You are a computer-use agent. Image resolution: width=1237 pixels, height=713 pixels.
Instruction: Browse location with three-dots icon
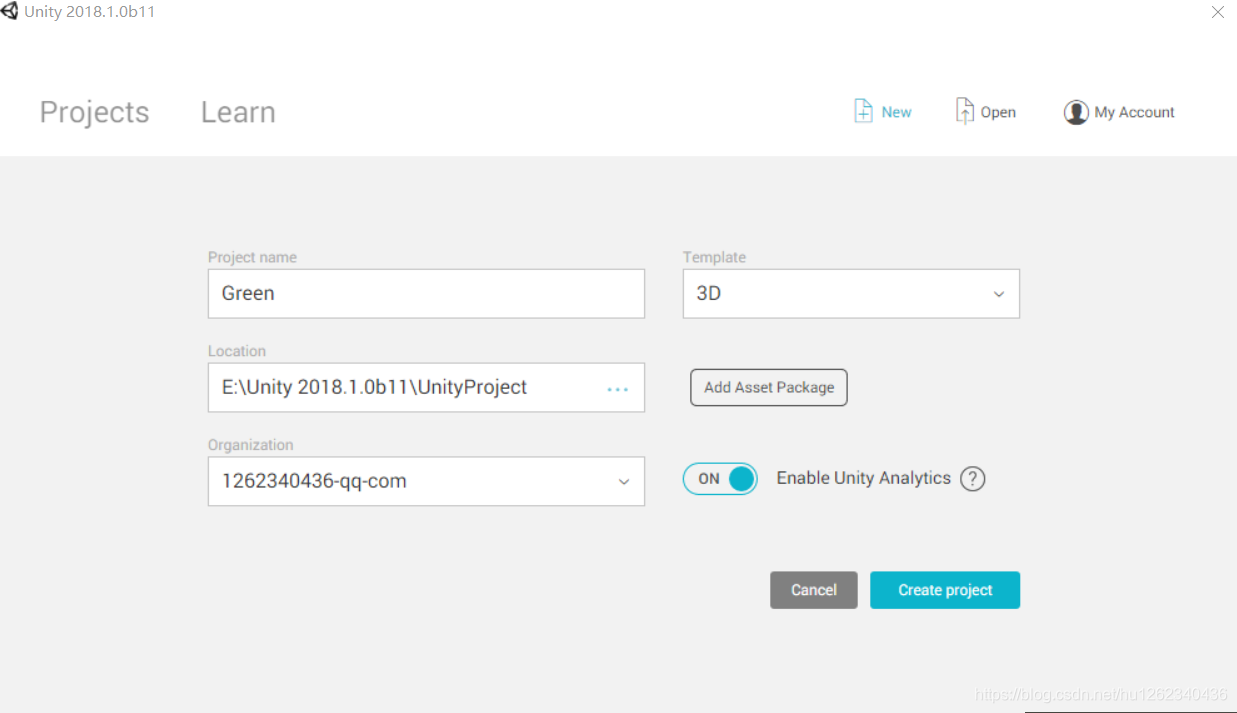[618, 389]
